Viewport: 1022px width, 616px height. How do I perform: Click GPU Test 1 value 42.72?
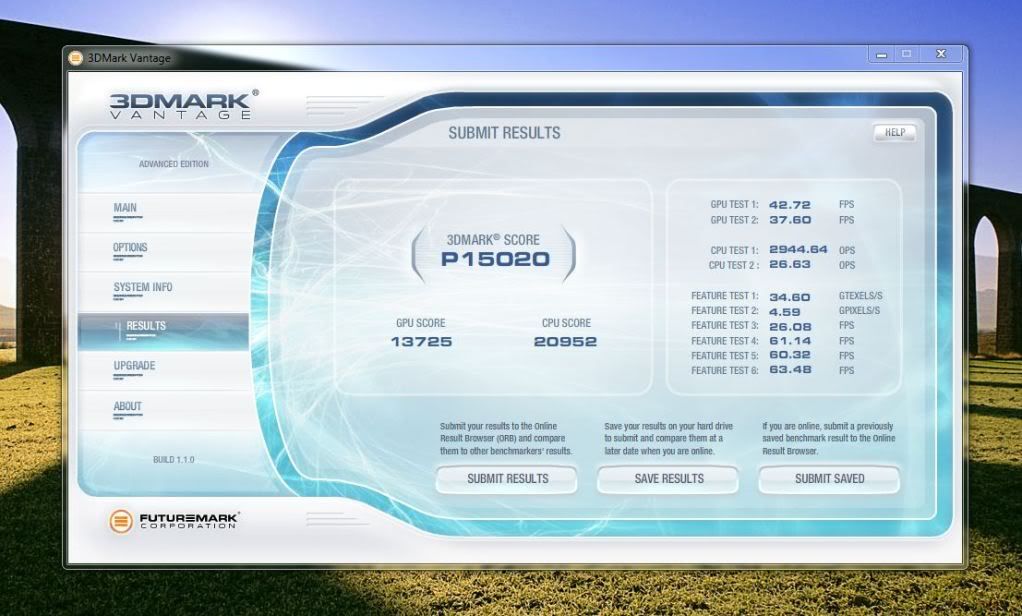[789, 205]
